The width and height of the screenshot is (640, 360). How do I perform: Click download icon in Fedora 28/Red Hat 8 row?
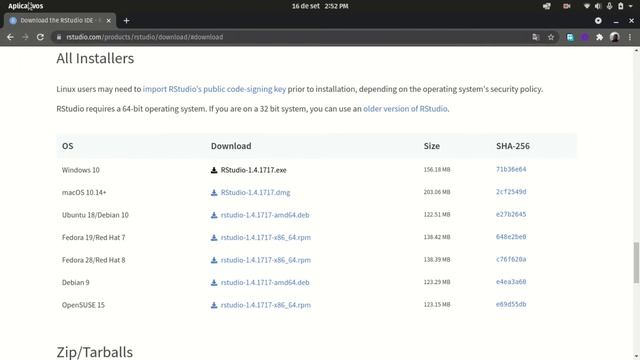pyautogui.click(x=214, y=260)
